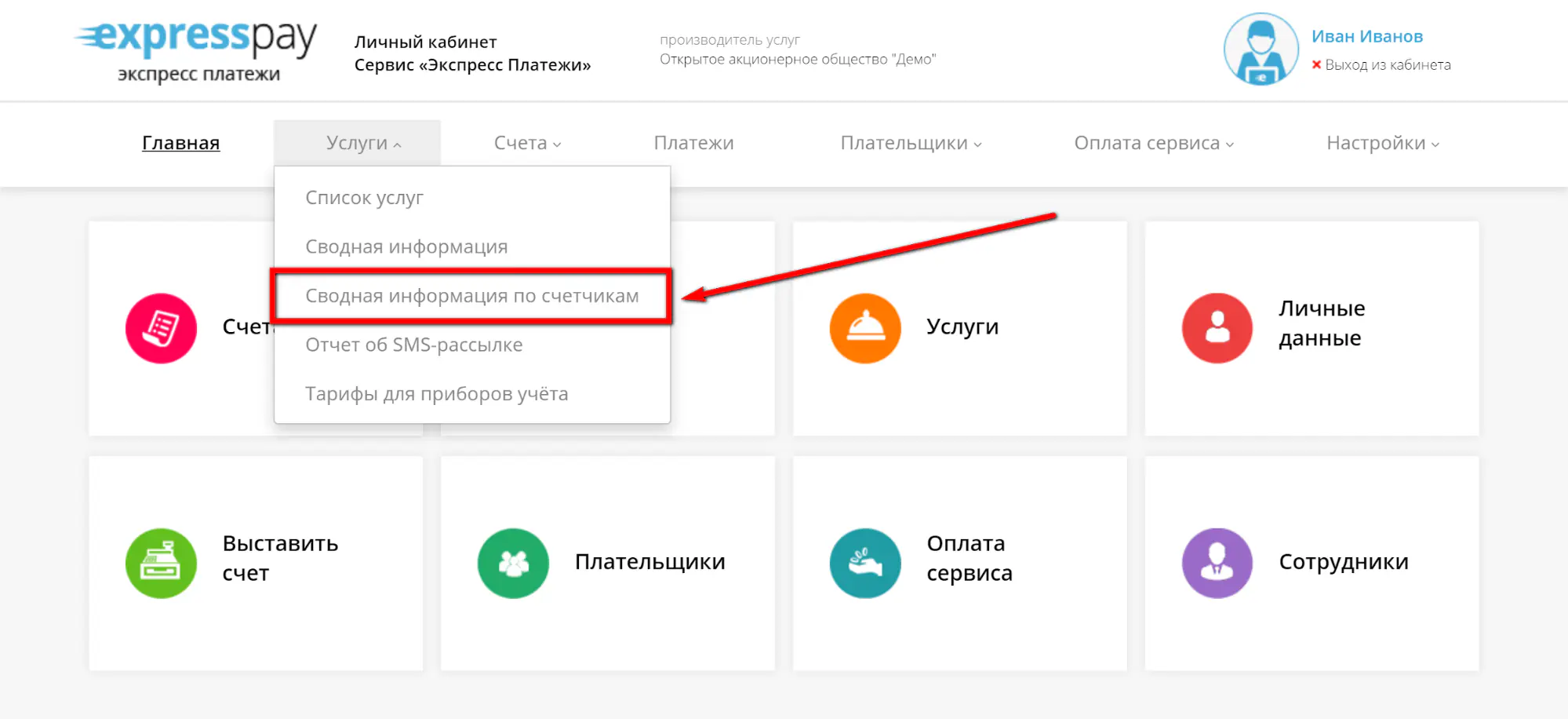Click the teal Оплата сервиса payment icon

point(864,562)
